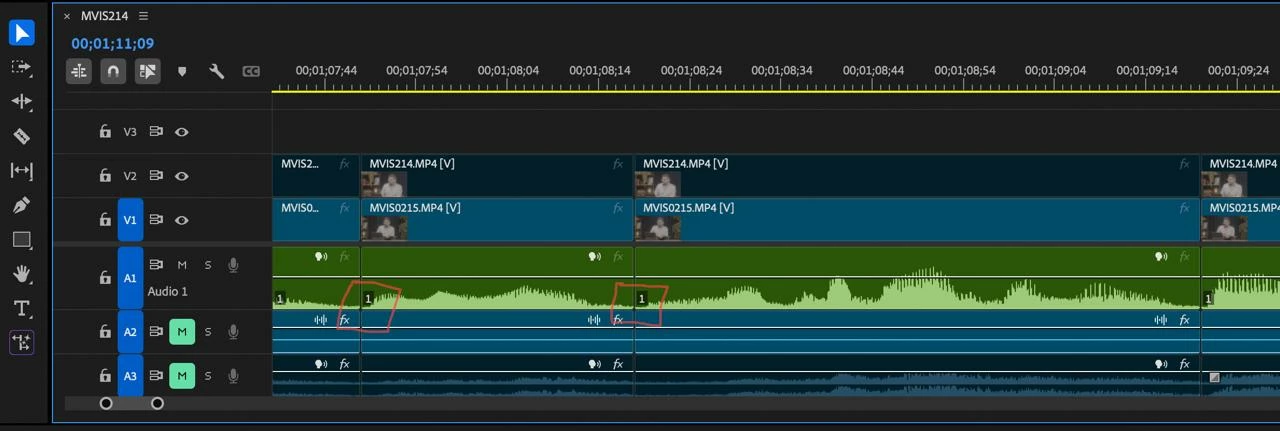
Task: Toggle lock on track A3
Action: 104,376
